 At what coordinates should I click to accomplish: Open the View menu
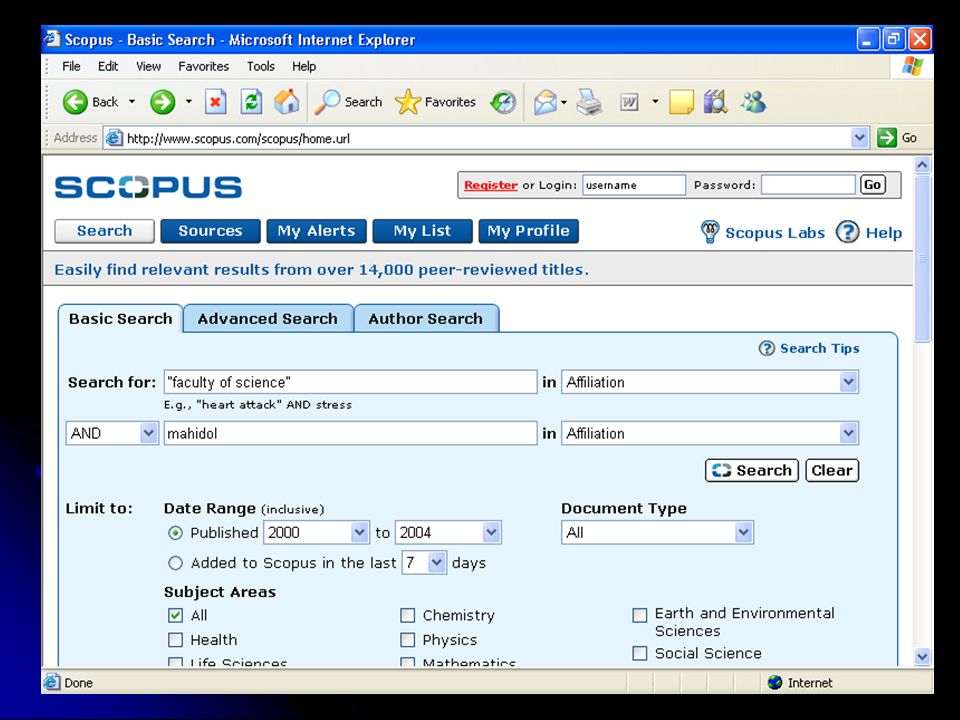(x=148, y=66)
